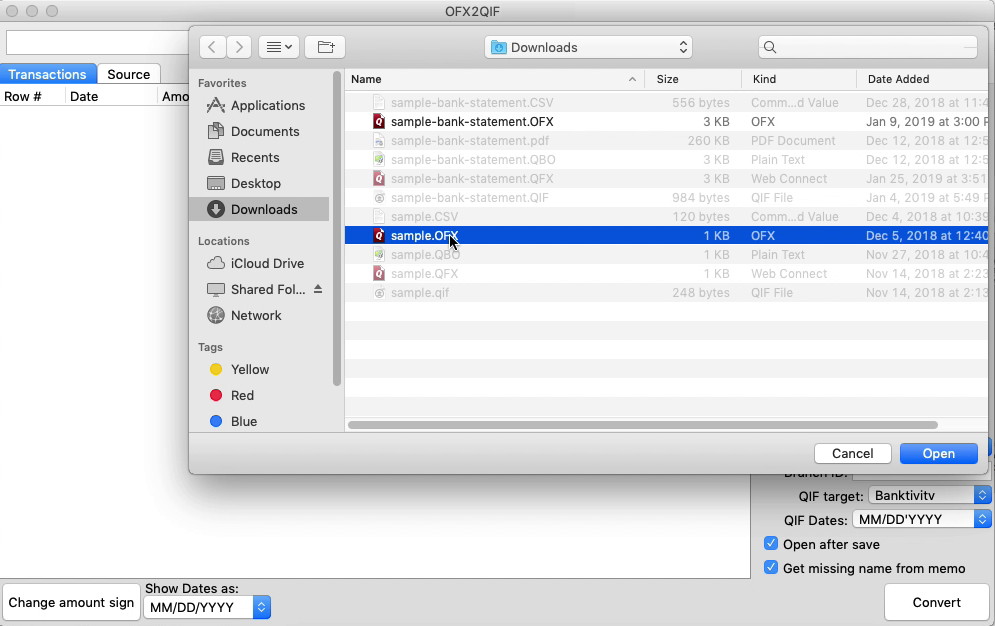Go back in file dialog navigation

pos(212,47)
